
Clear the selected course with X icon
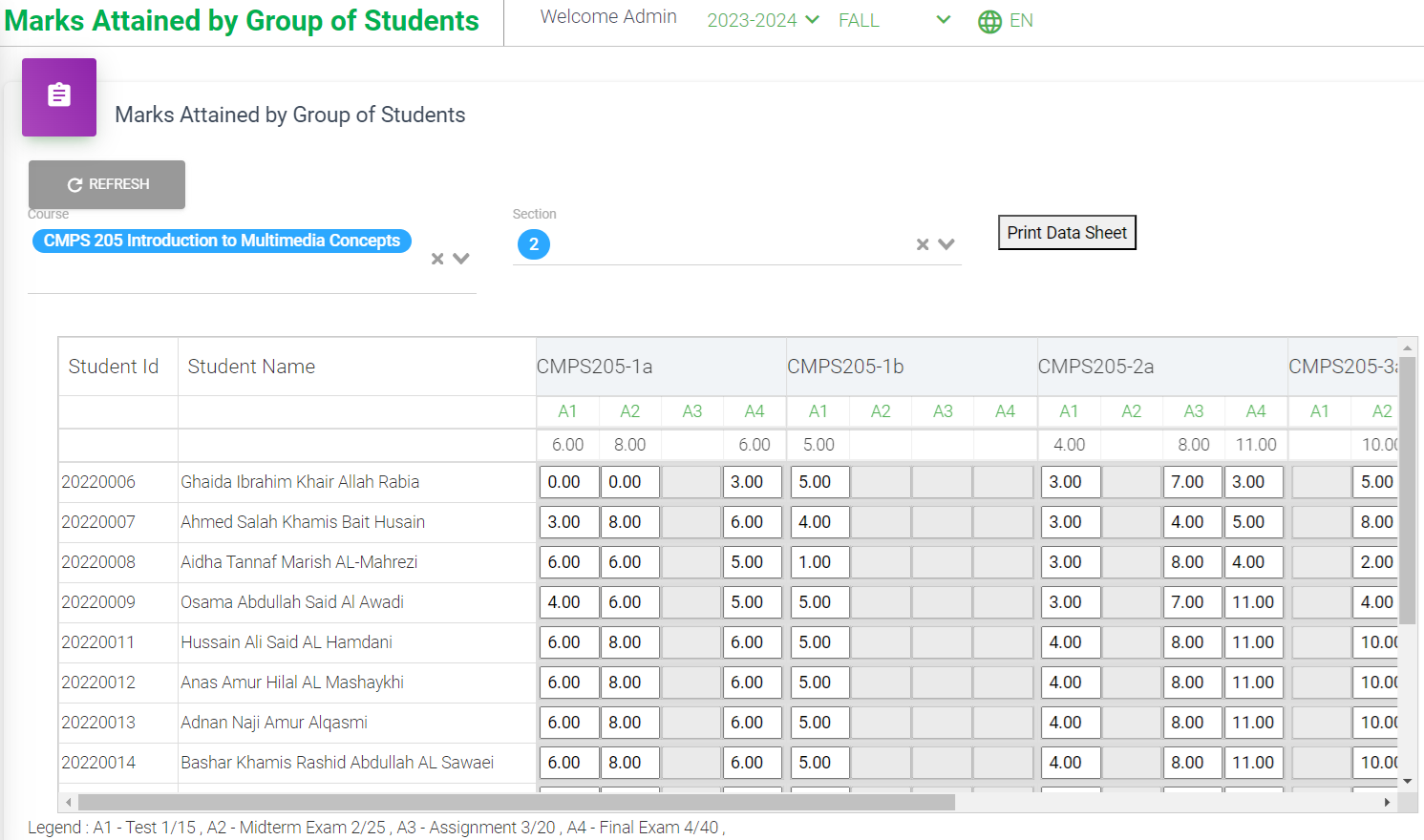click(x=437, y=259)
